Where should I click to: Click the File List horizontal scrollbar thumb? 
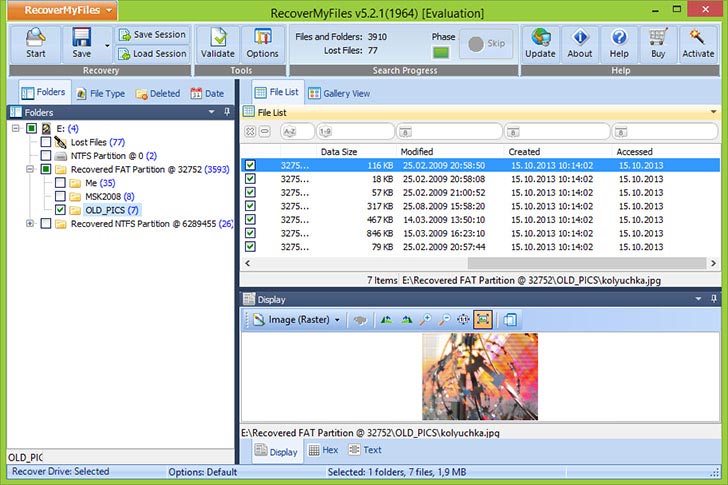coord(587,263)
